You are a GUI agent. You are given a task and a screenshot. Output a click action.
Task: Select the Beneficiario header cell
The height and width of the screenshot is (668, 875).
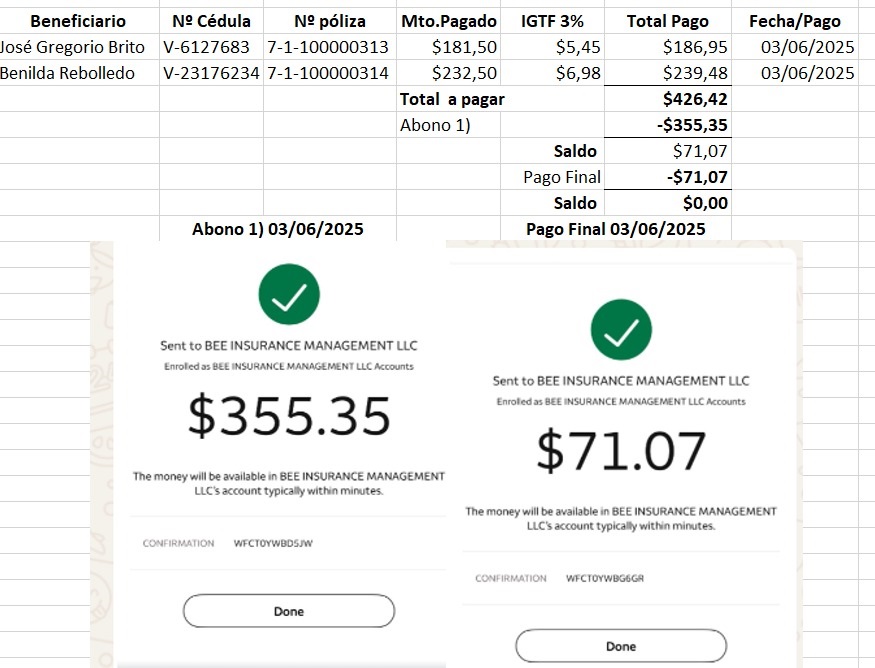pyautogui.click(x=78, y=21)
